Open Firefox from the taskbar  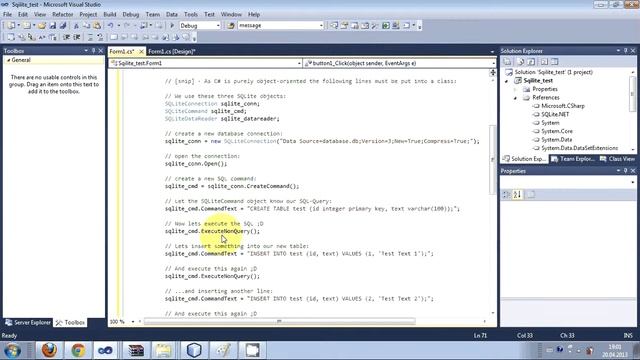pyautogui.click(x=49, y=350)
